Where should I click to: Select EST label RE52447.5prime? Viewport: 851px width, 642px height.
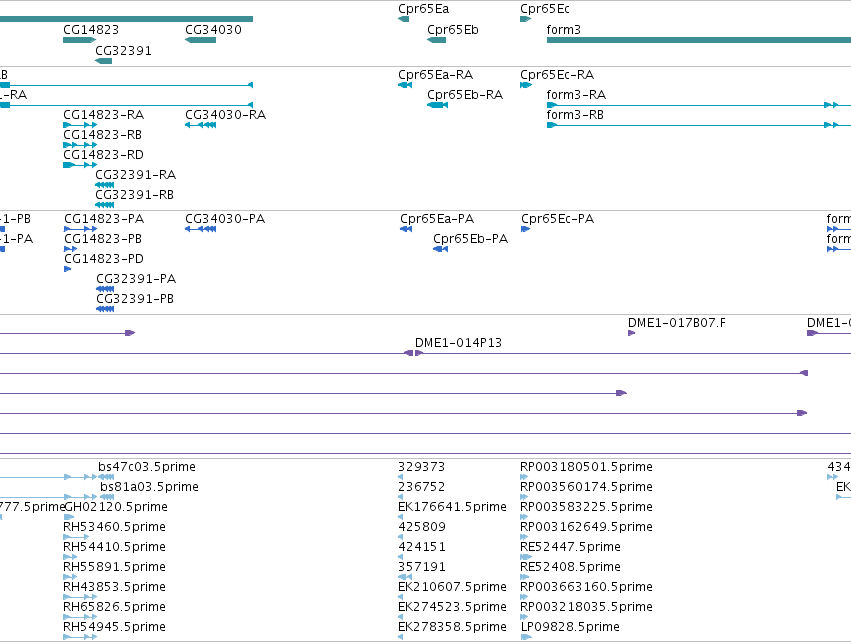click(570, 548)
